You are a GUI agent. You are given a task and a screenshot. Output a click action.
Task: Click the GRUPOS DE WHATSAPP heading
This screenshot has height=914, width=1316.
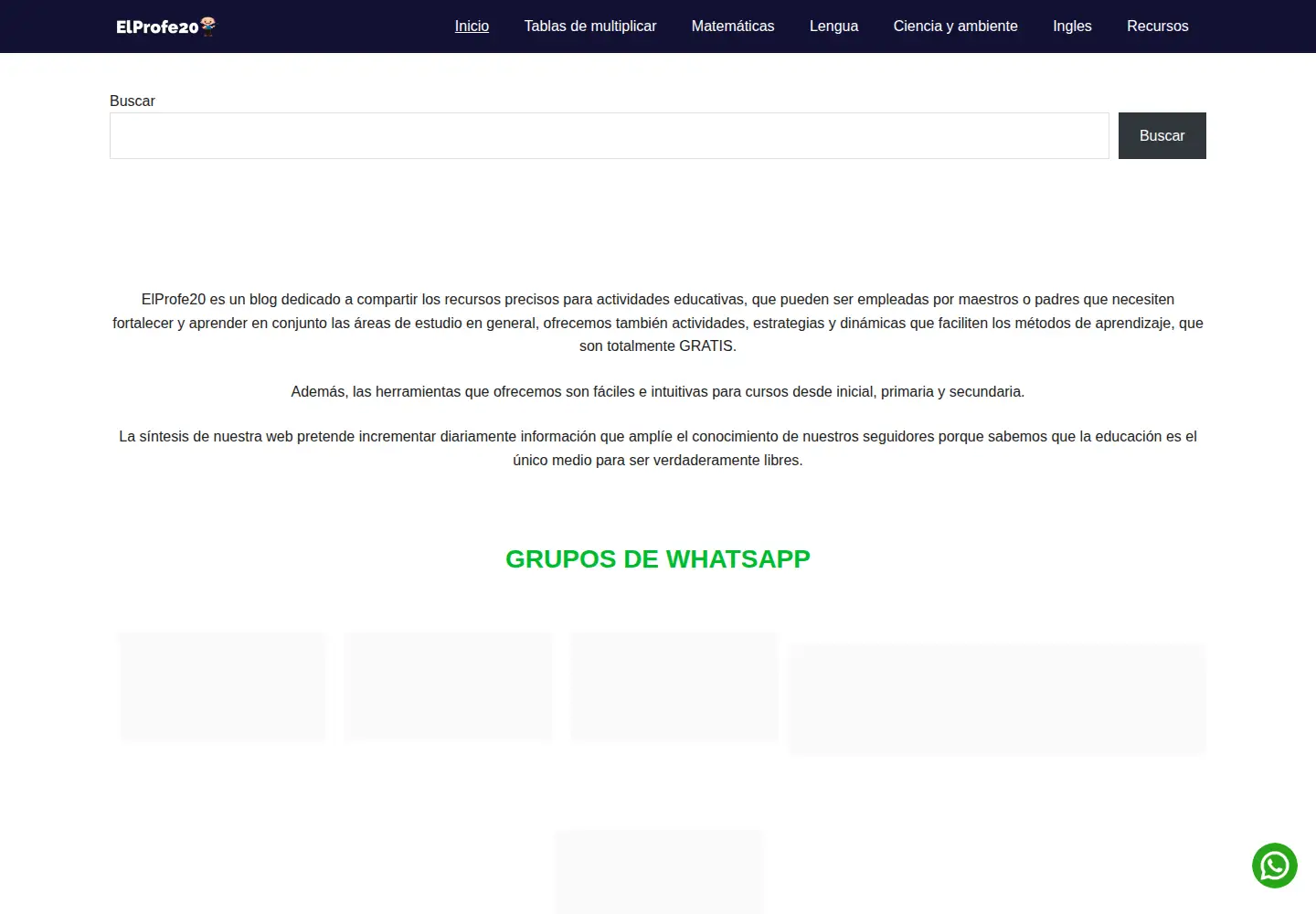(x=658, y=559)
